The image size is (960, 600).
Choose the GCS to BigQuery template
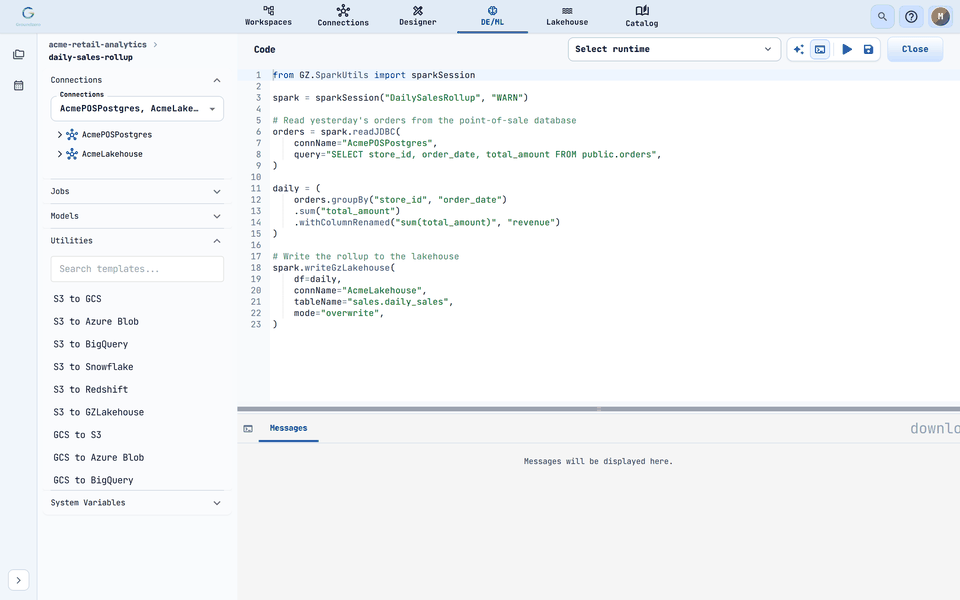click(x=93, y=480)
